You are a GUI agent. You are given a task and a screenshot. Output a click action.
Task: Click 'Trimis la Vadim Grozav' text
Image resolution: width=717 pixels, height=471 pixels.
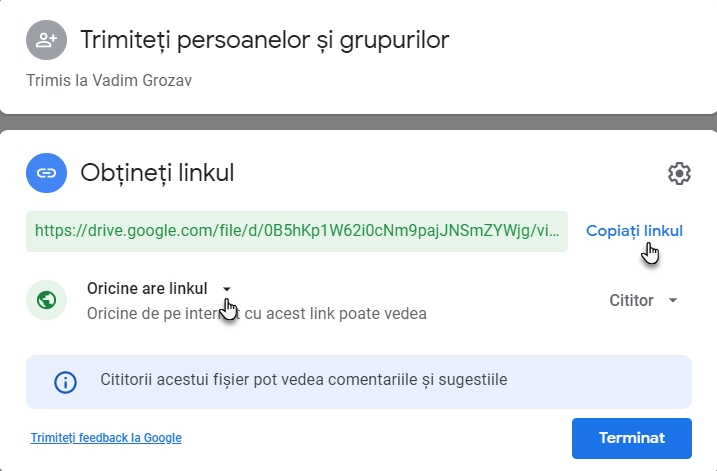click(x=109, y=80)
